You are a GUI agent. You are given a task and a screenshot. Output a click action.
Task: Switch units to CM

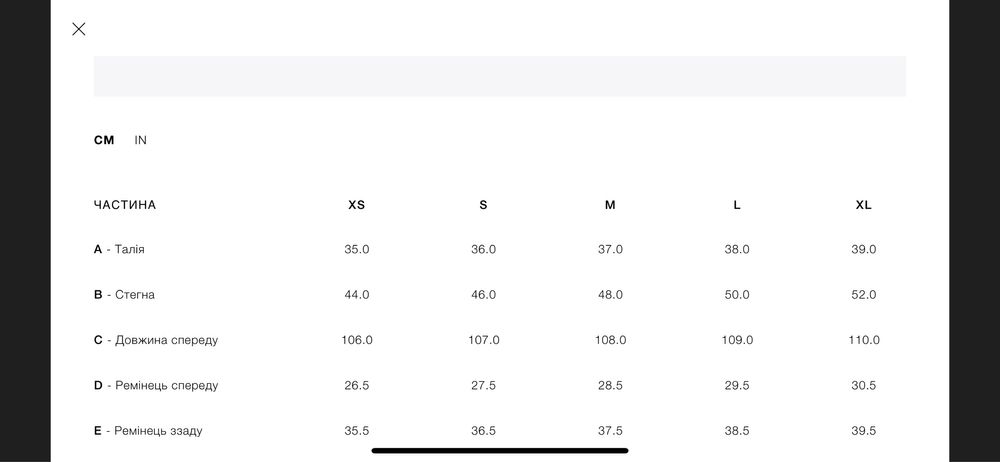104,140
